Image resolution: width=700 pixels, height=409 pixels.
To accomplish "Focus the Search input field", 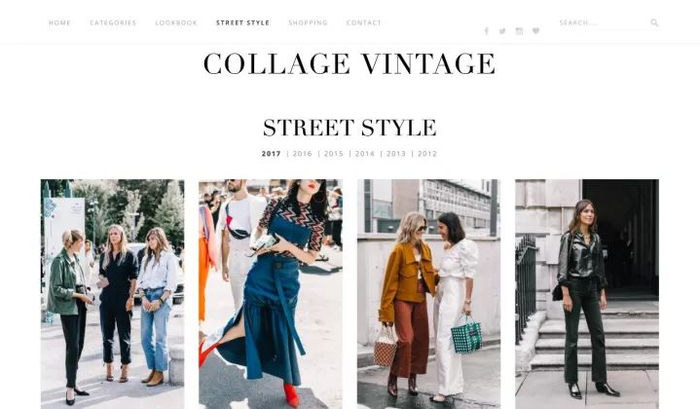I will [x=603, y=23].
